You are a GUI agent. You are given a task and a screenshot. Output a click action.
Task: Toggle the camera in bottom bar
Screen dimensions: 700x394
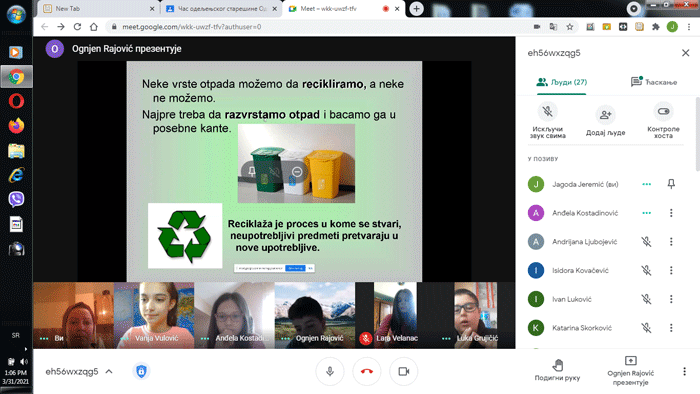pos(404,371)
